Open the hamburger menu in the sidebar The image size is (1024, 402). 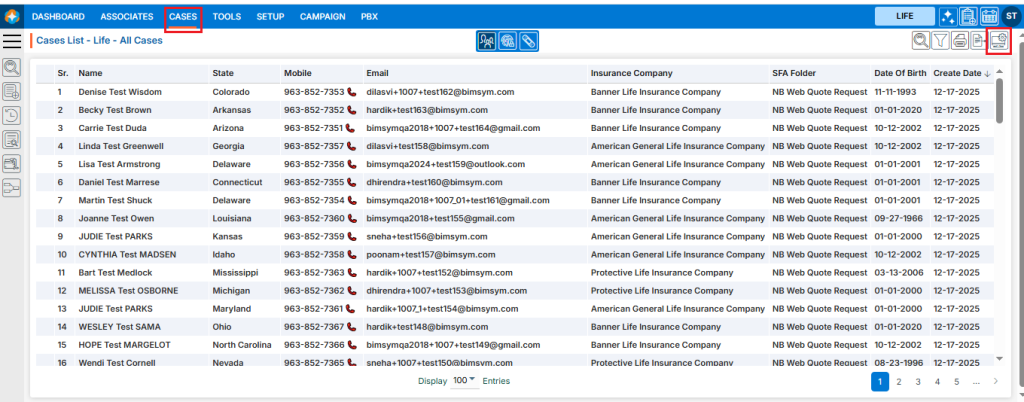click(x=13, y=41)
